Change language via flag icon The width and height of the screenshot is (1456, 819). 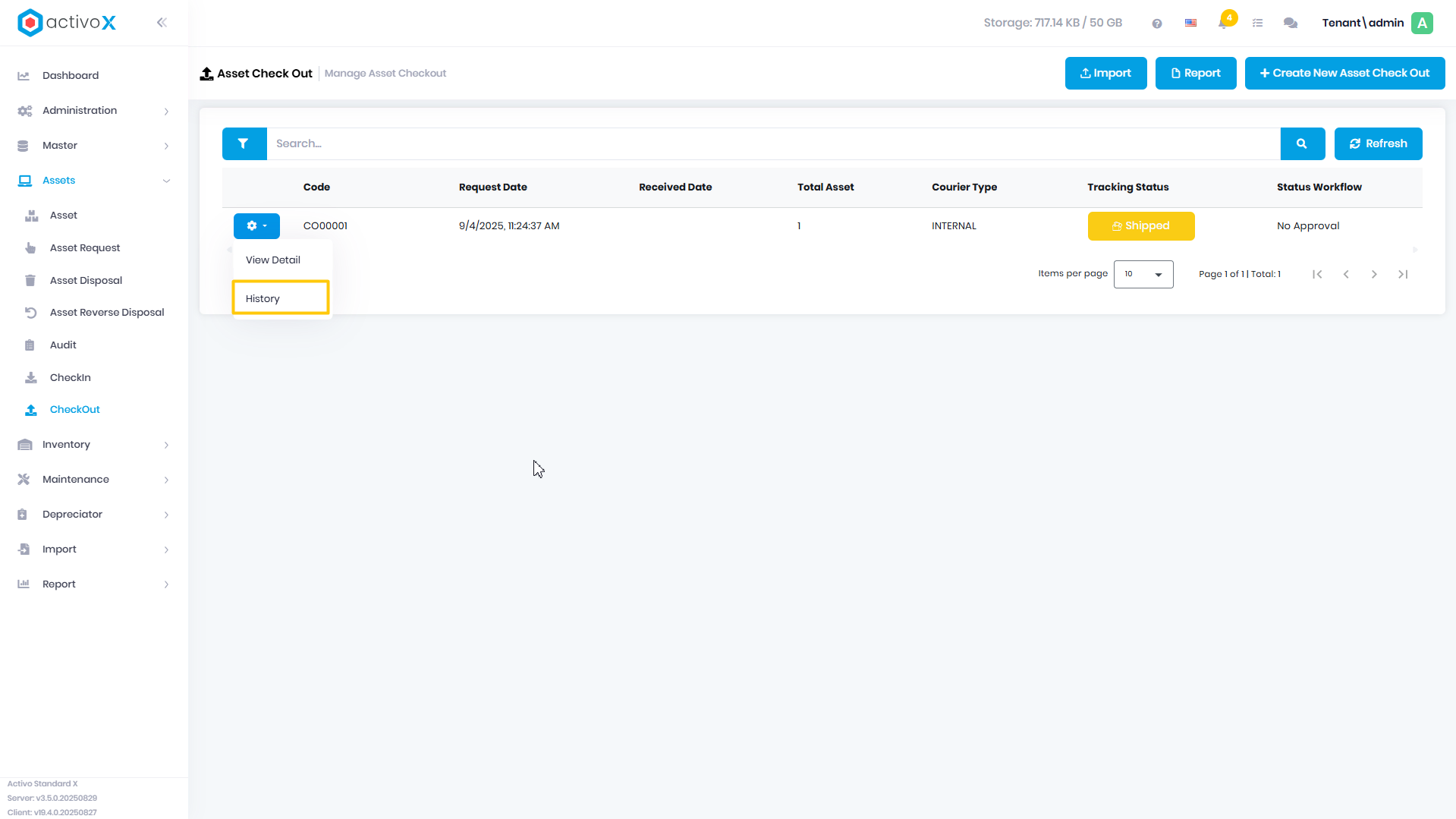(x=1190, y=23)
